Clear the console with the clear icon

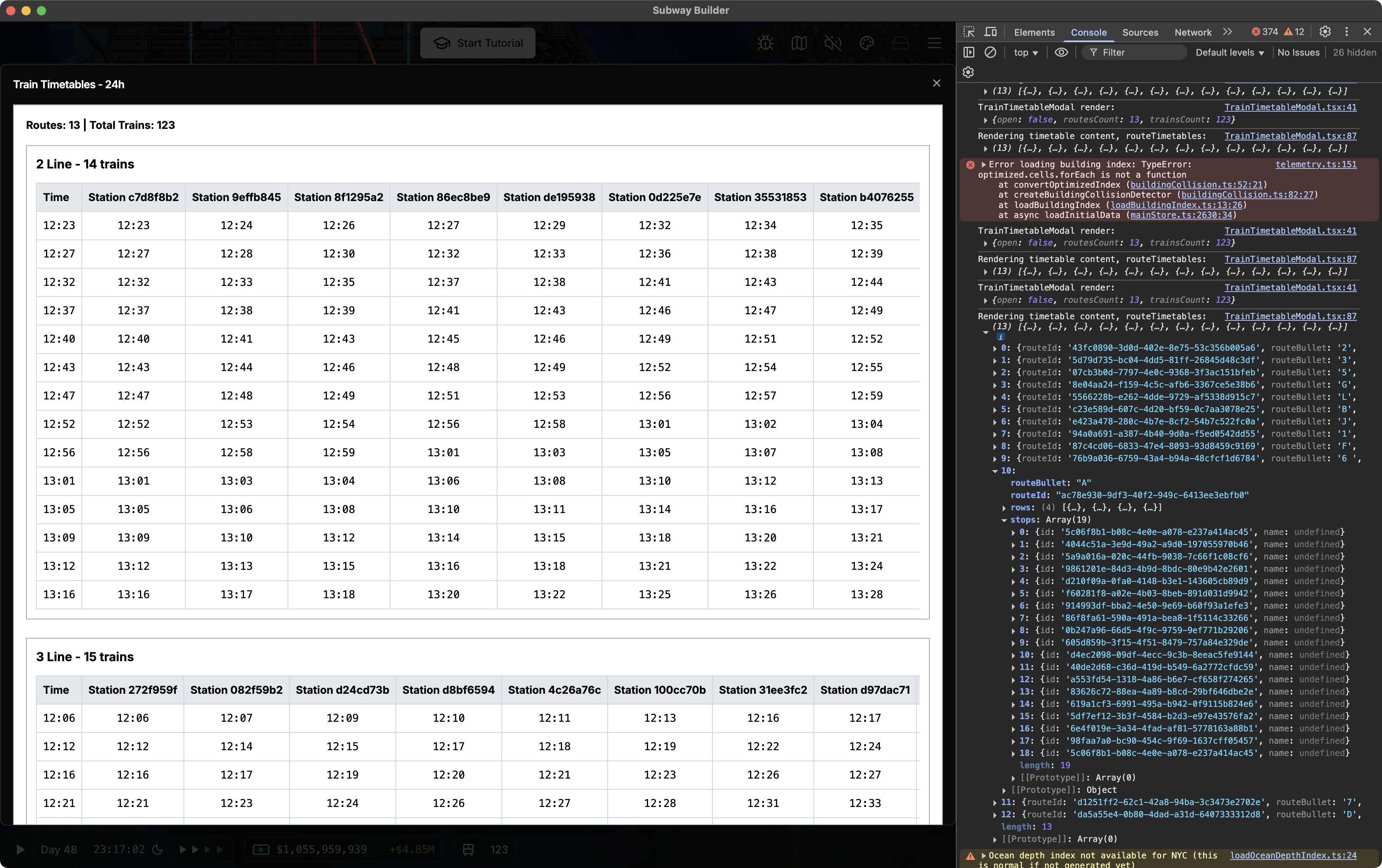coord(991,52)
